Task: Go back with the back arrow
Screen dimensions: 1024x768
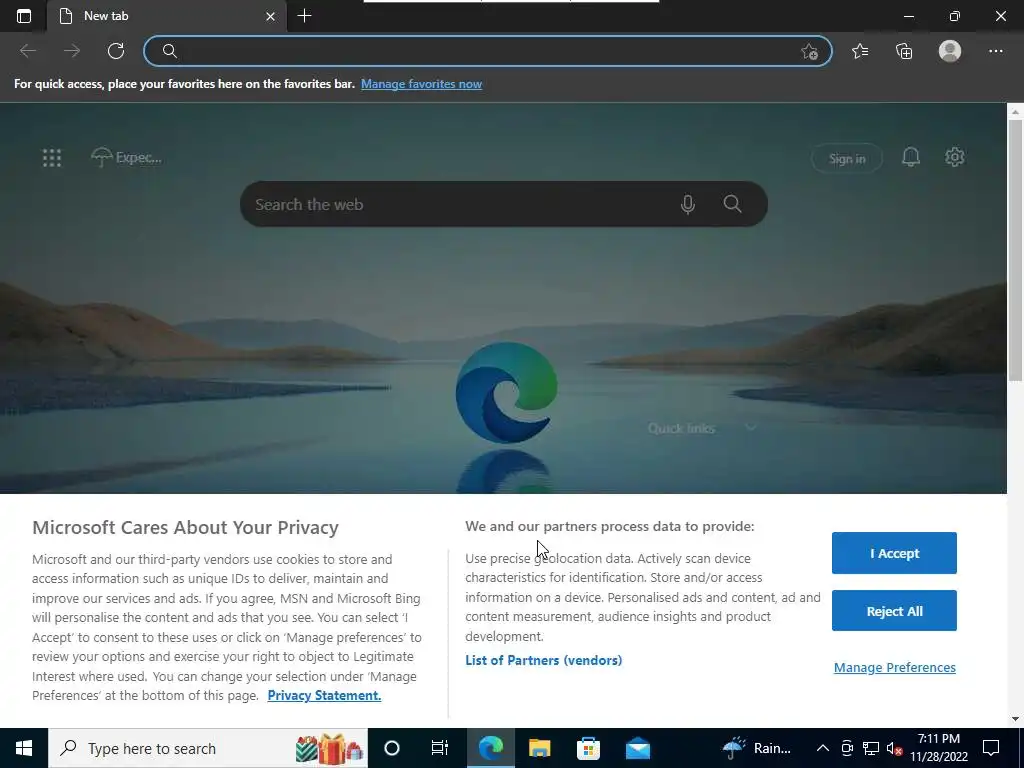Action: 27,51
